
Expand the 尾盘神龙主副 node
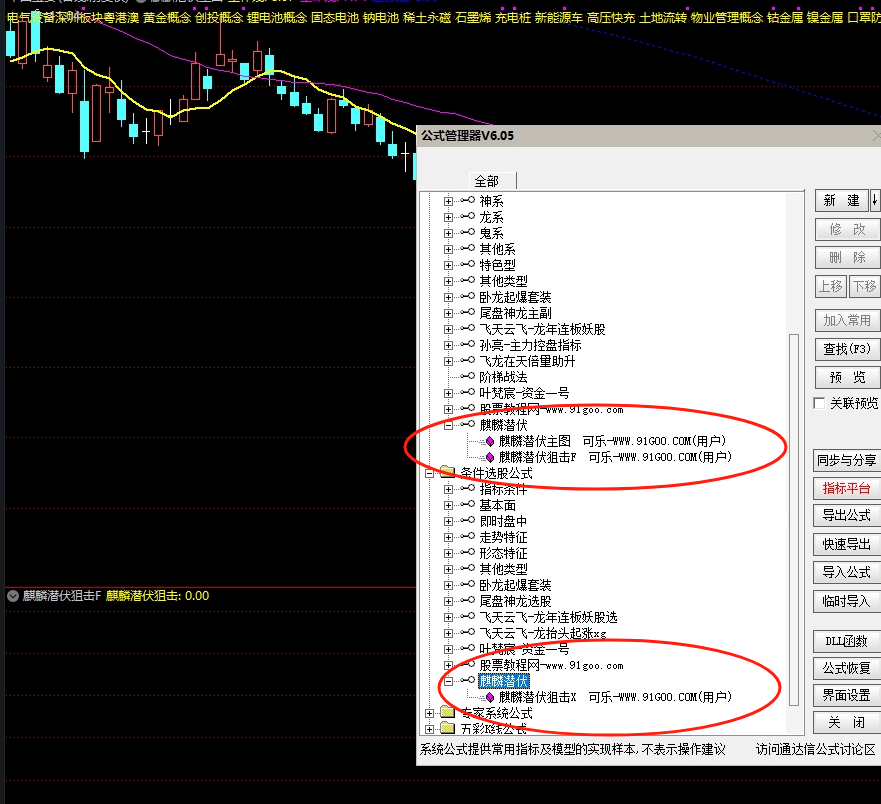pos(448,313)
